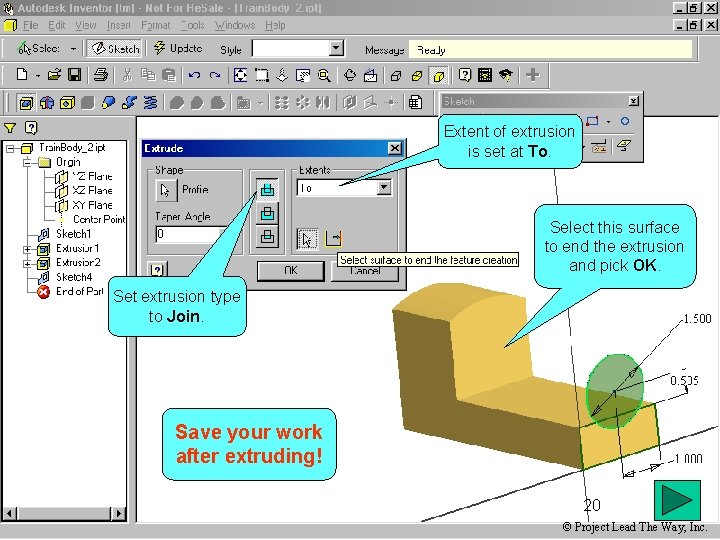The width and height of the screenshot is (720, 540).
Task: Click the Rotate view icon
Action: pyautogui.click(x=349, y=75)
